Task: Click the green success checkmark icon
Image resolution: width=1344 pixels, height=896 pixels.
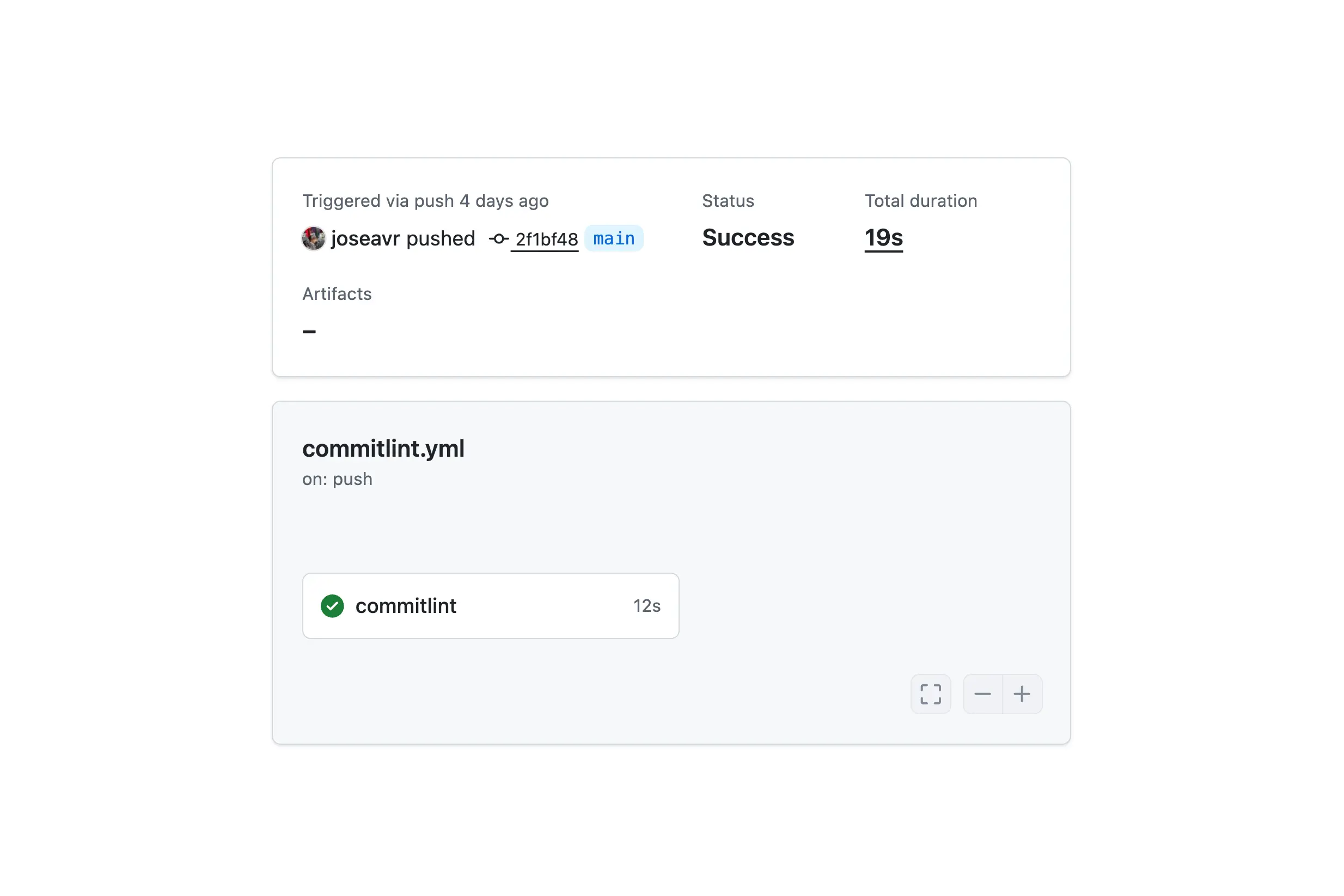Action: coord(332,606)
